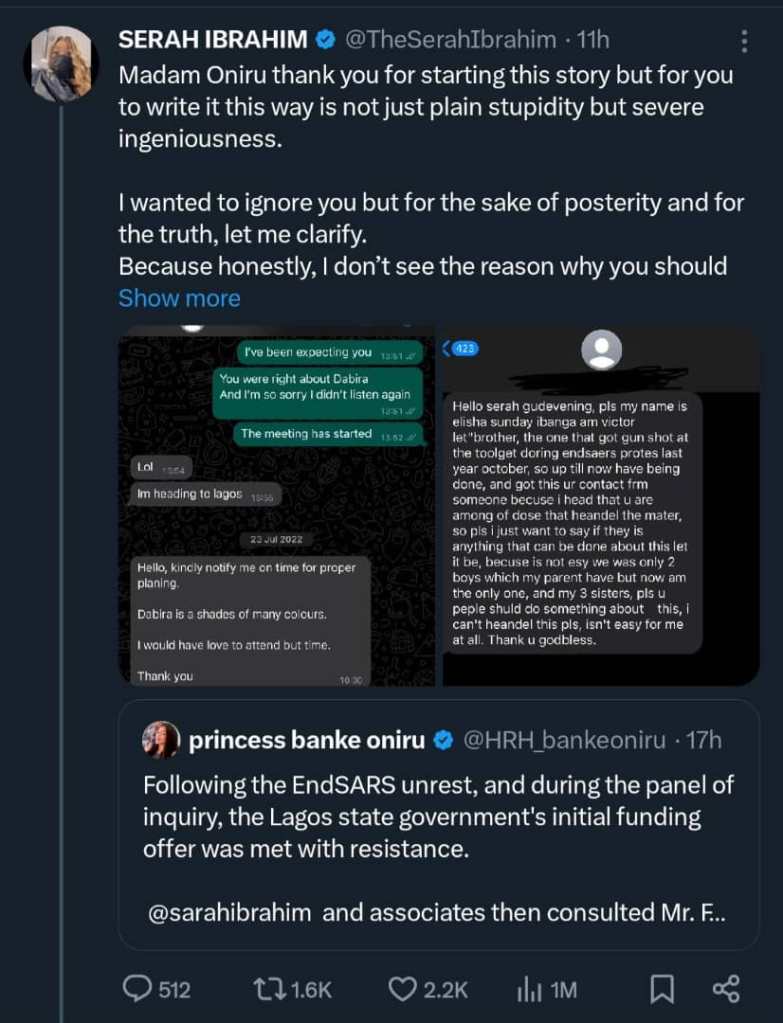Like the tweet with the heart icon

click(x=402, y=989)
